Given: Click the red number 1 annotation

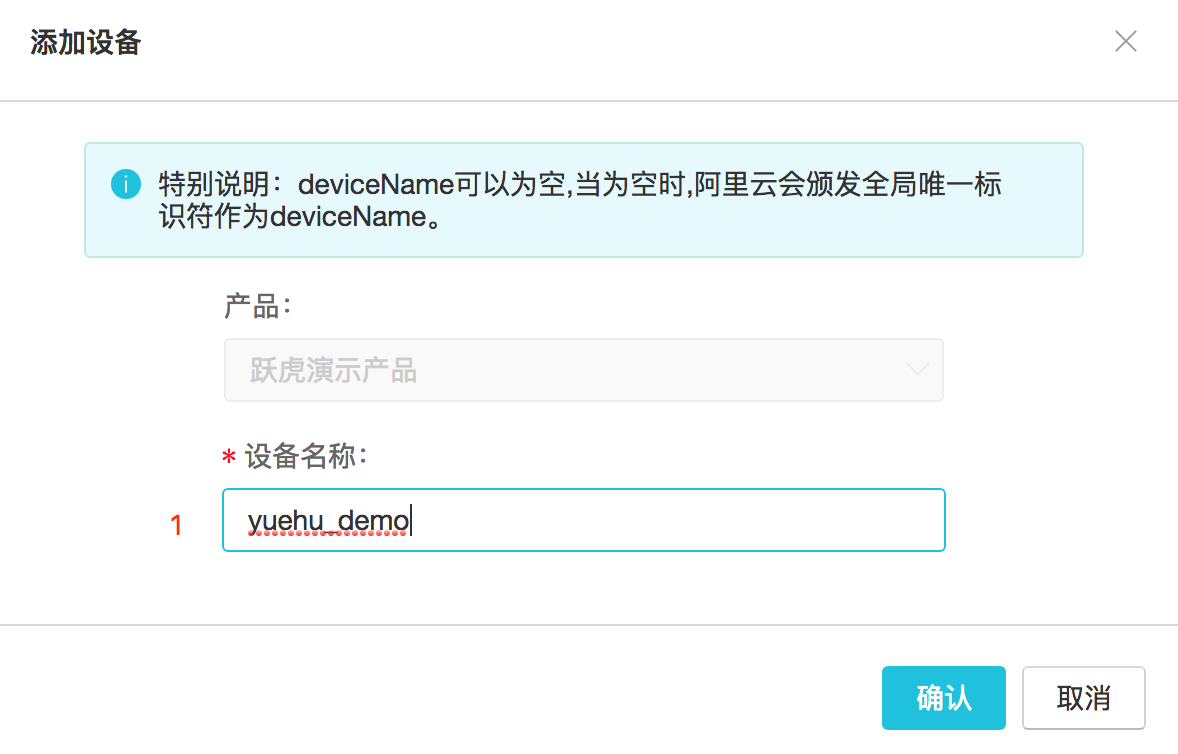Looking at the screenshot, I should point(177,526).
